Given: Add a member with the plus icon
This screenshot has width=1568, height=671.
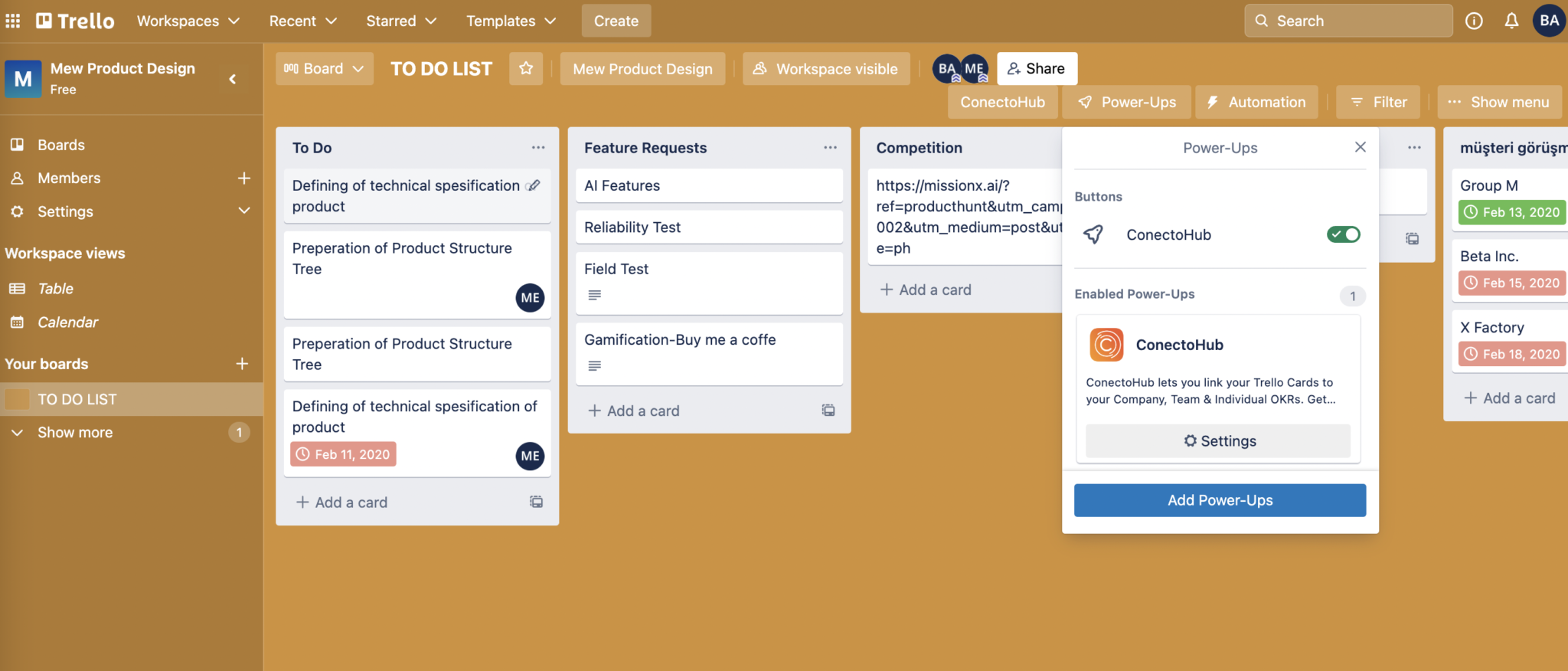Looking at the screenshot, I should pos(244,178).
